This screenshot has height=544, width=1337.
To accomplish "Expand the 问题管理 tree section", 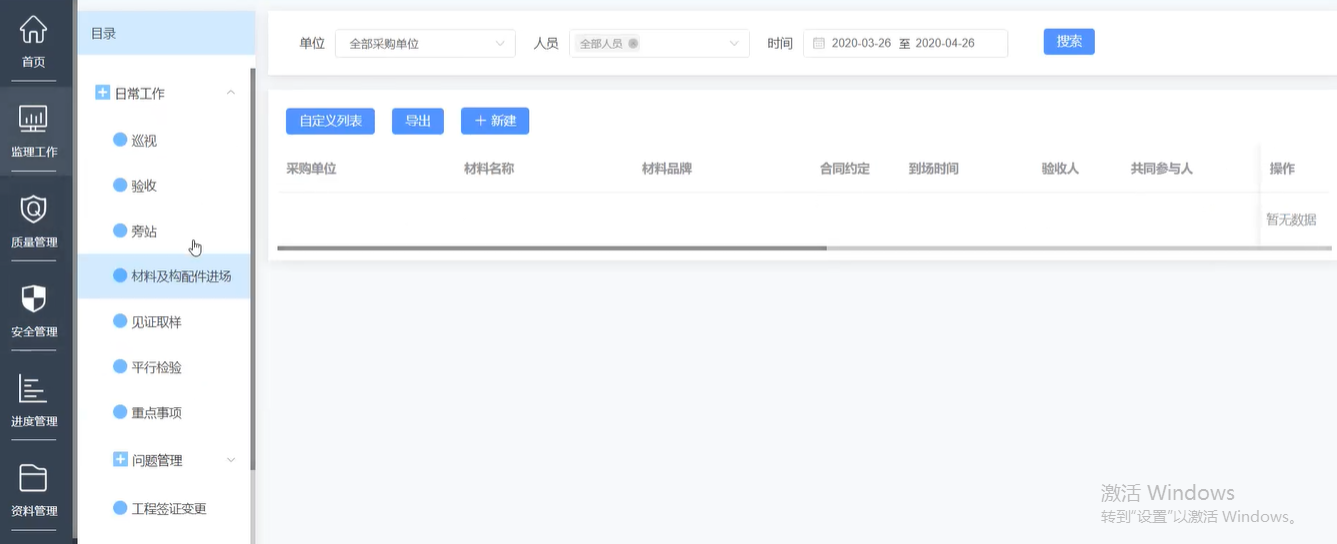I will point(231,460).
